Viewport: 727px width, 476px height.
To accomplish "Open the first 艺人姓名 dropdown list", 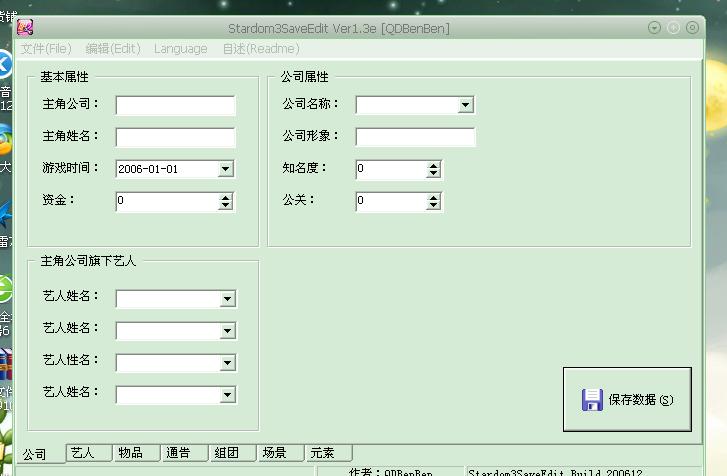I will point(227,299).
